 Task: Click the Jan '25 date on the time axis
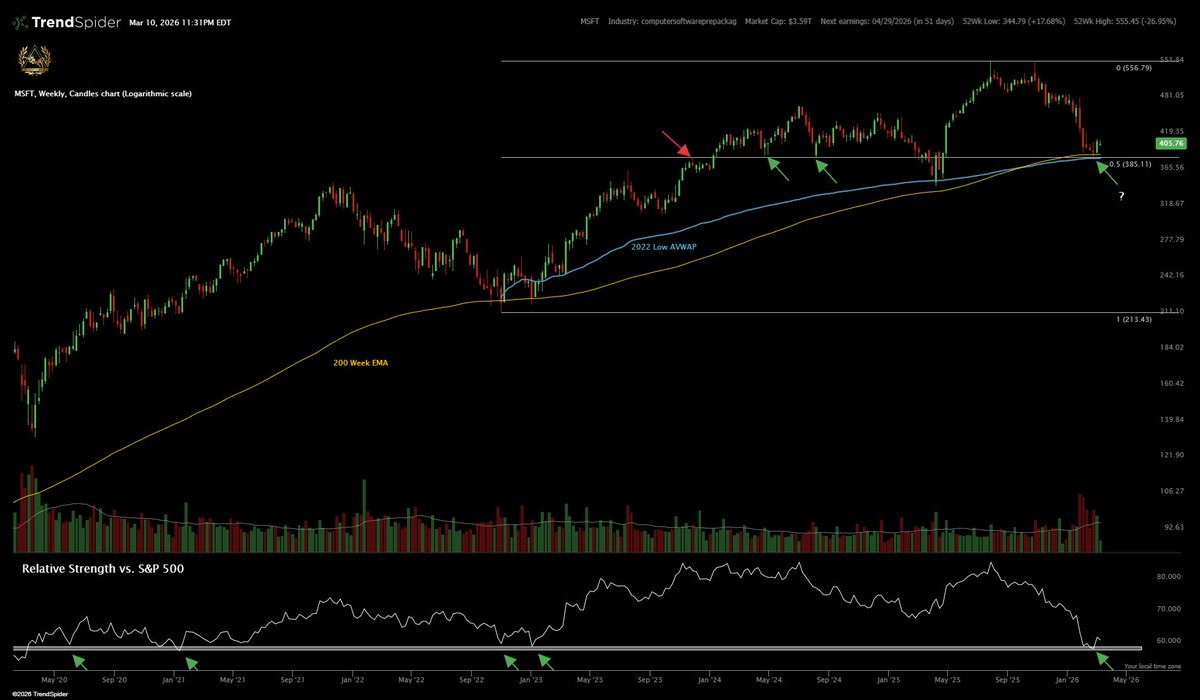[888, 679]
